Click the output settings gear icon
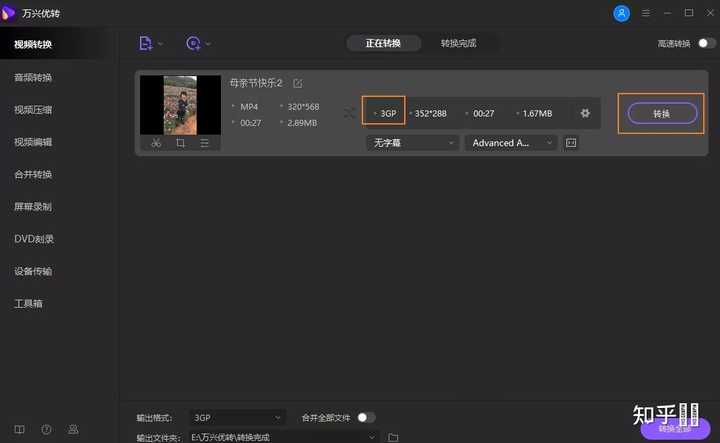This screenshot has width=720, height=443. click(585, 113)
